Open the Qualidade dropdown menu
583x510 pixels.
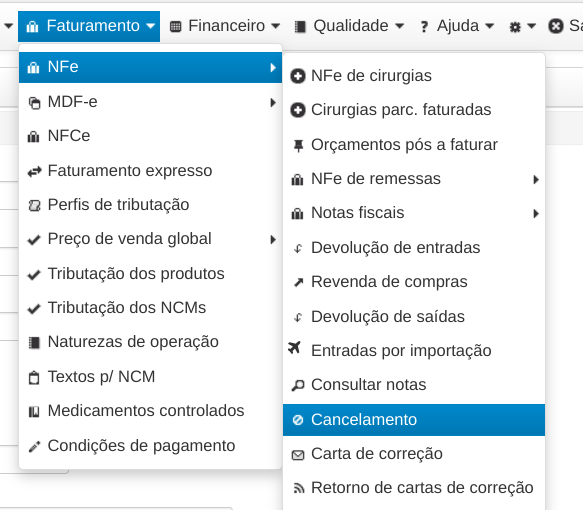pyautogui.click(x=349, y=26)
